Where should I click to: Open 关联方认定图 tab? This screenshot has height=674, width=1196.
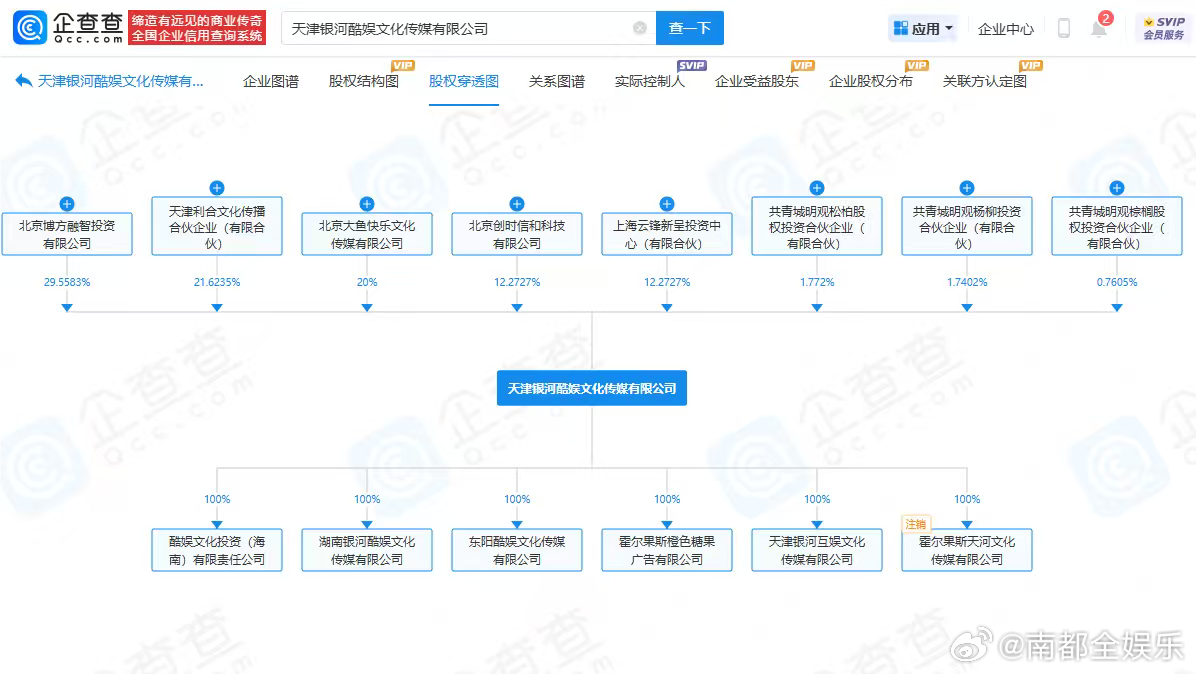click(x=985, y=82)
